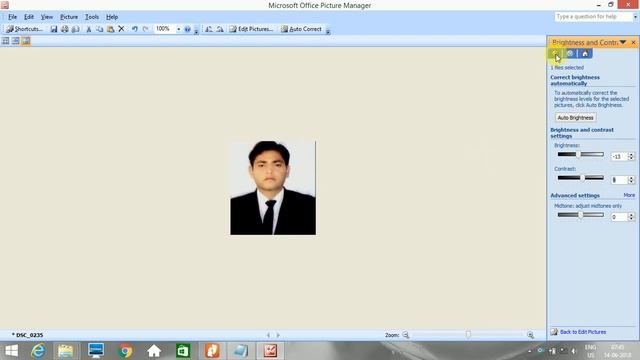Click the zoom percentage 100% field
Screen dimensions: 640x360
click(164, 29)
